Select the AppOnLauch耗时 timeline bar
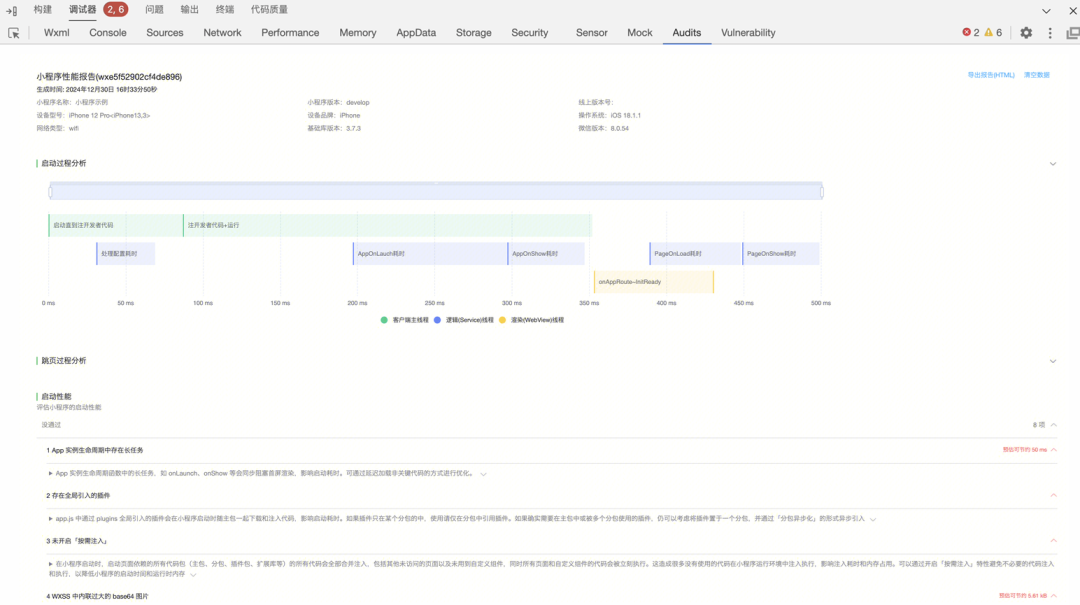Screen dimensions: 1080x605 click(430, 254)
